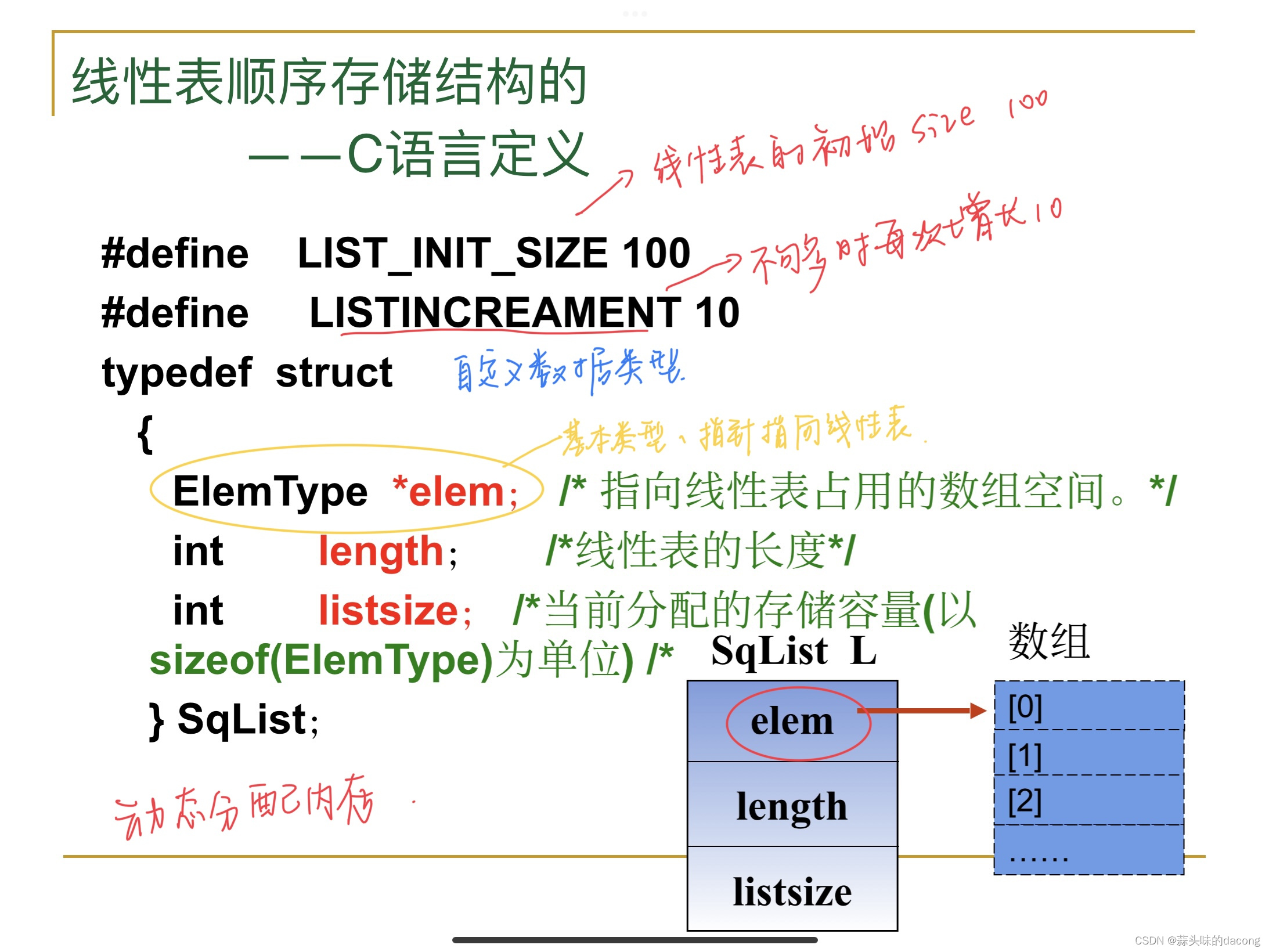Click the yellow-circled ElemType *elem declaration

[x=345, y=491]
